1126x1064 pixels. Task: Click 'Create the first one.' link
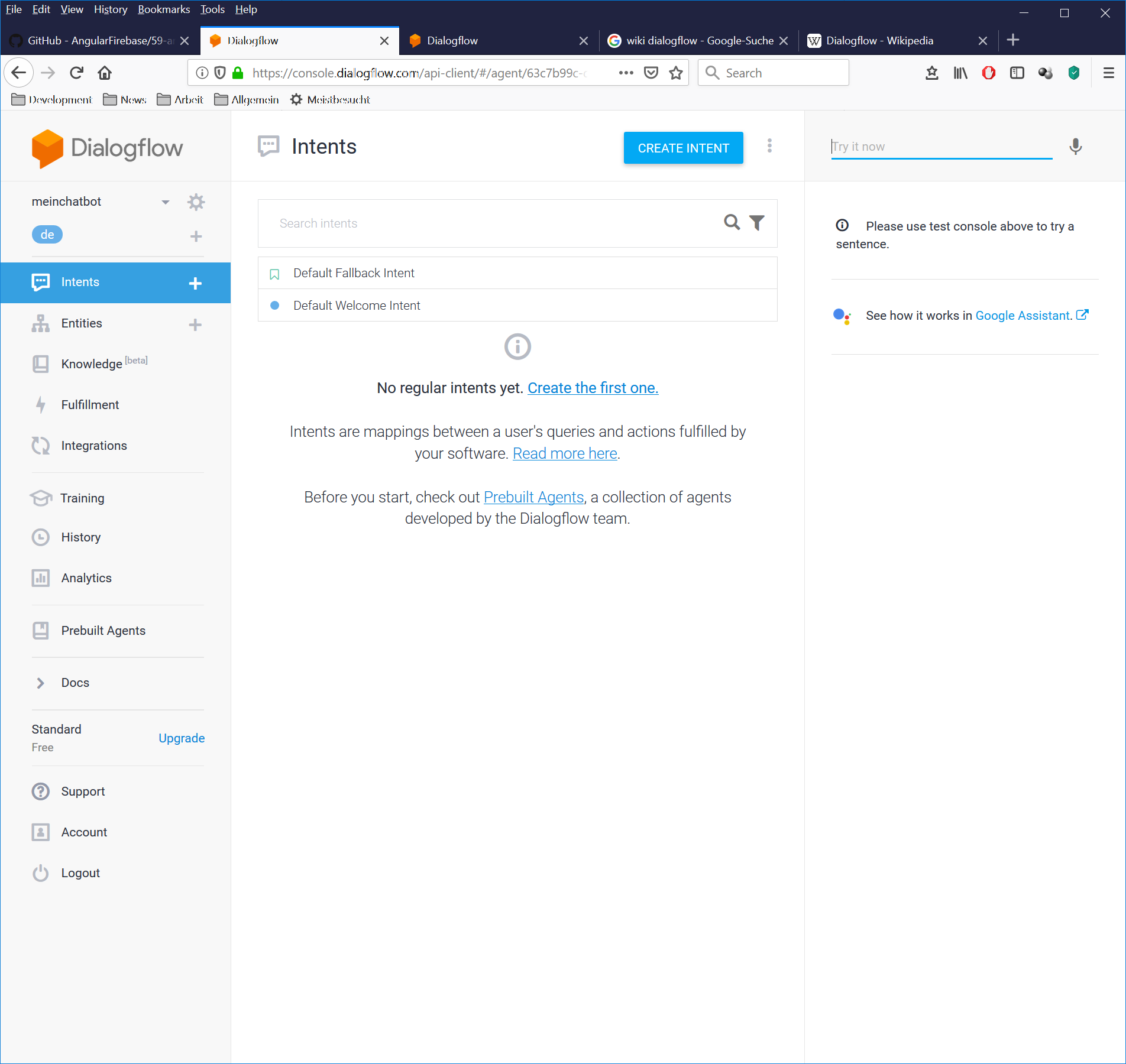pos(593,388)
